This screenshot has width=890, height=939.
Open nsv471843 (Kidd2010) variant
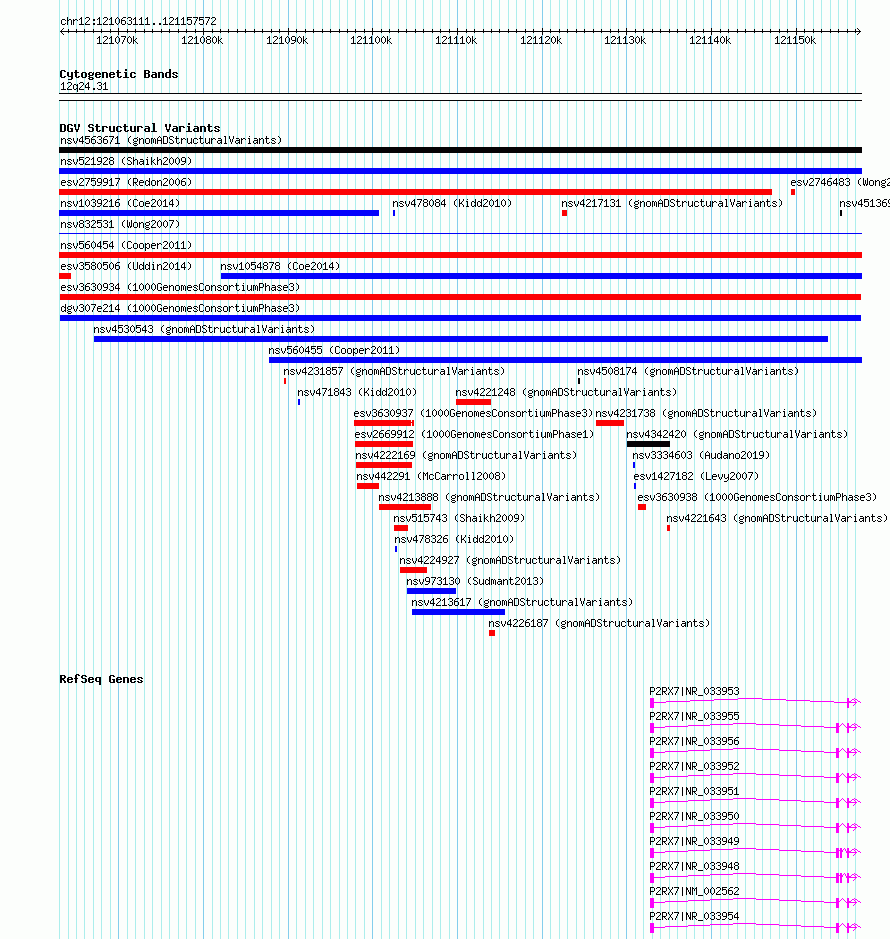(357, 392)
